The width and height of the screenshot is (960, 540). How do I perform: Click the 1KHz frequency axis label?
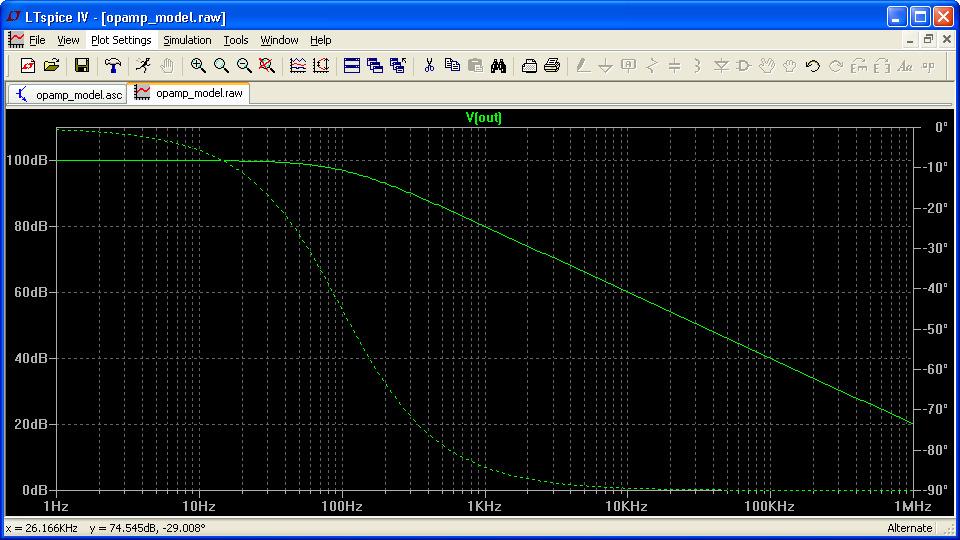click(x=484, y=506)
